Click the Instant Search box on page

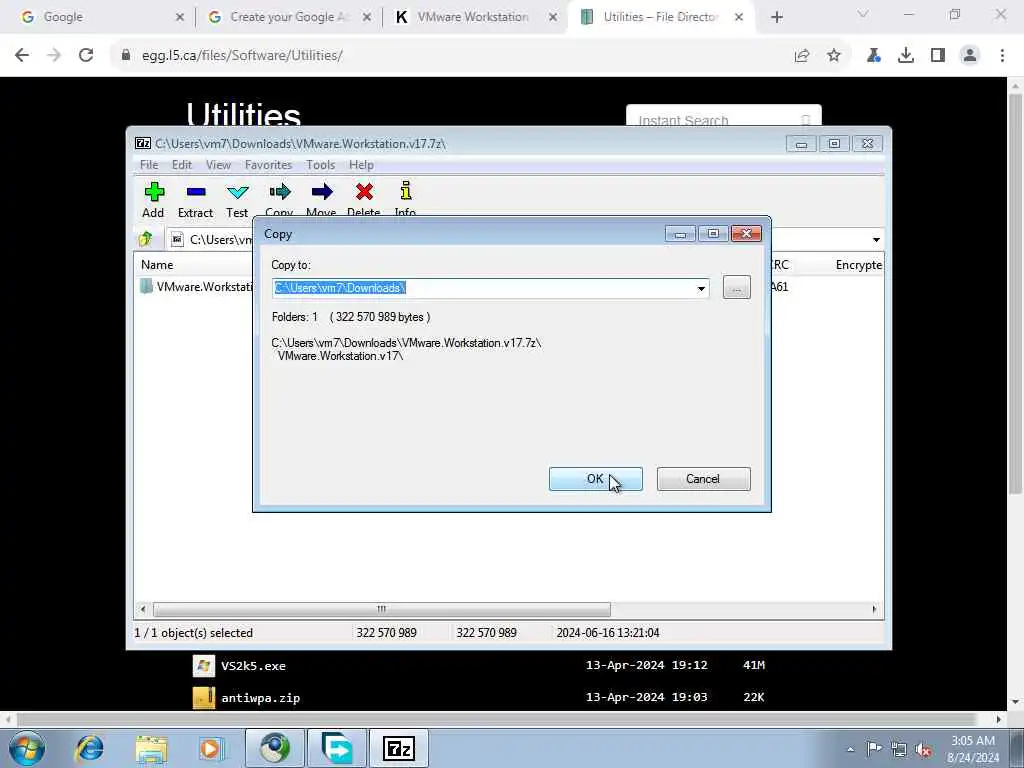point(724,120)
